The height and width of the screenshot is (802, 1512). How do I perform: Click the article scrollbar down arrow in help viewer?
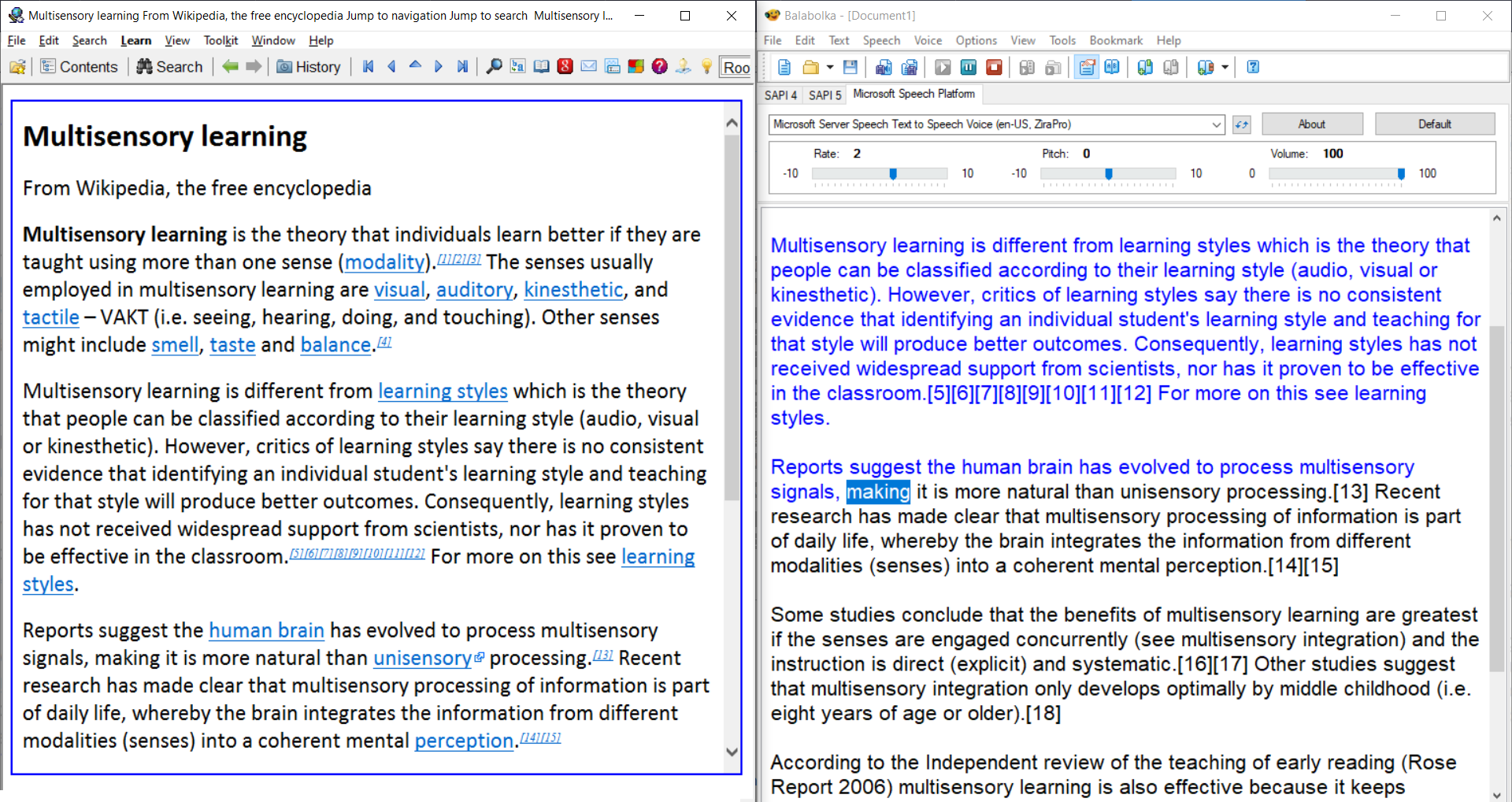(x=732, y=752)
